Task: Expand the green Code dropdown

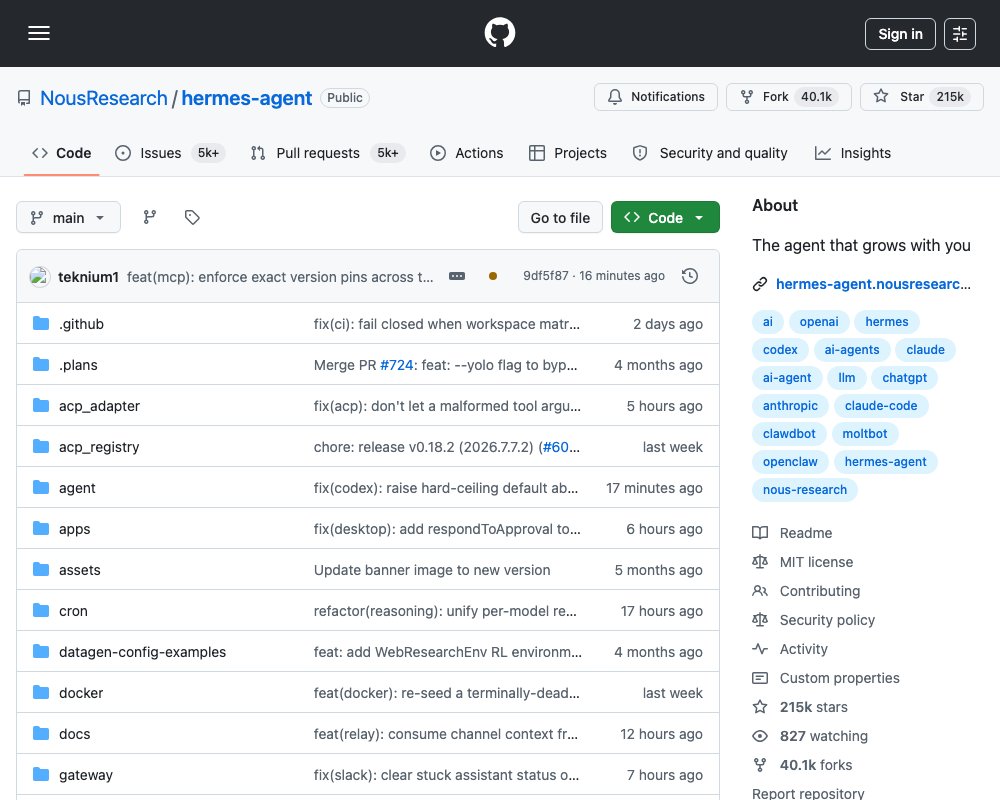Action: pyautogui.click(x=665, y=218)
